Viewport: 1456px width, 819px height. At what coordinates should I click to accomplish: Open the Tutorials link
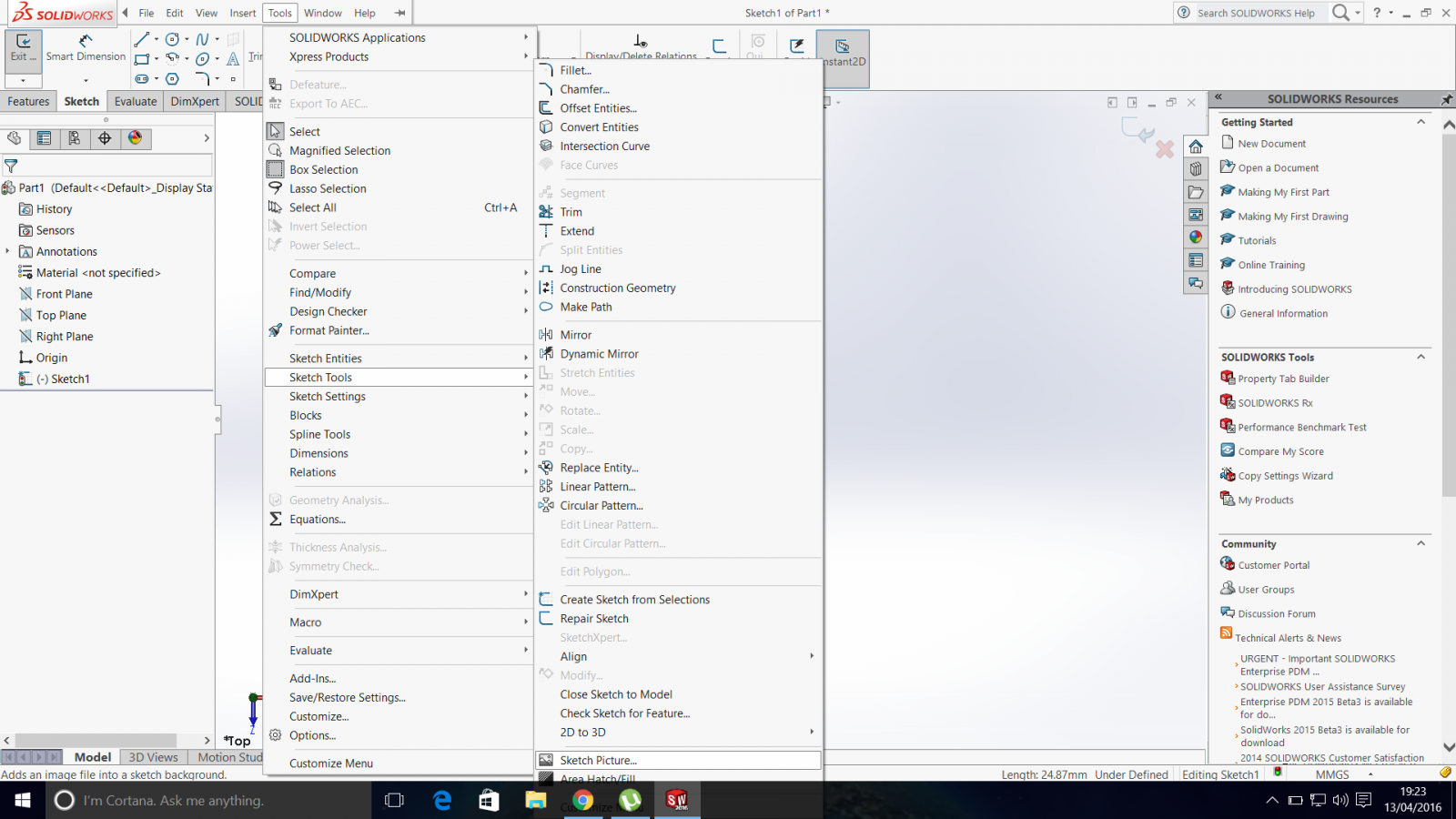[1257, 241]
